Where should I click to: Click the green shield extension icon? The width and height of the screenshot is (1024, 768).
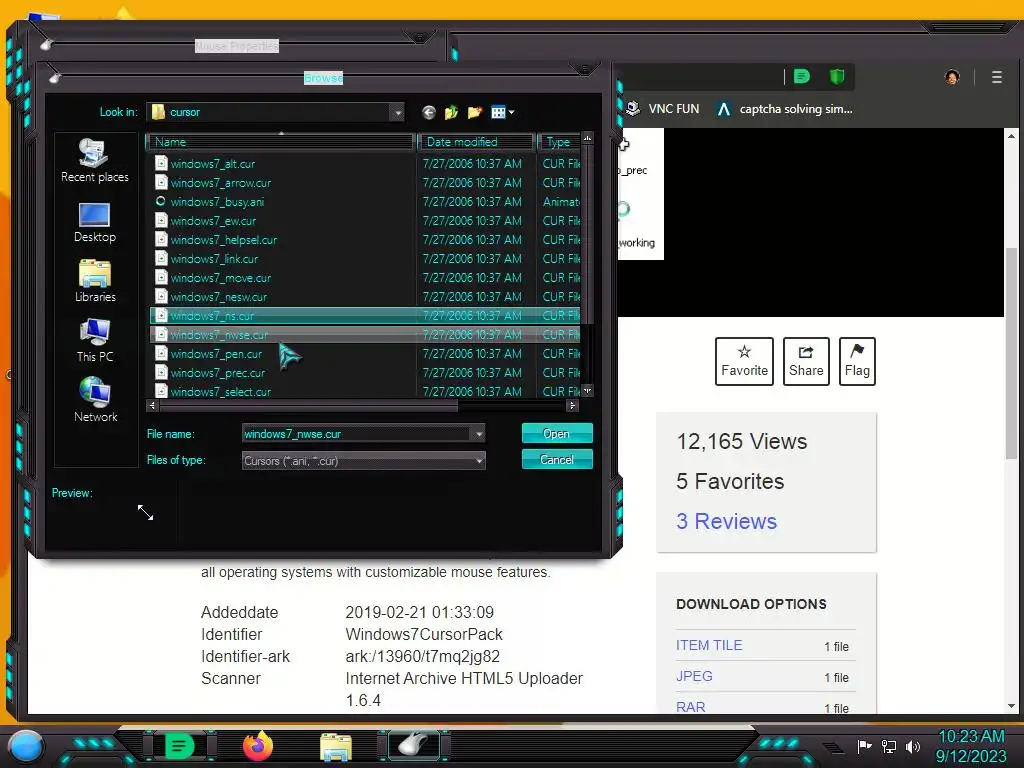837,76
